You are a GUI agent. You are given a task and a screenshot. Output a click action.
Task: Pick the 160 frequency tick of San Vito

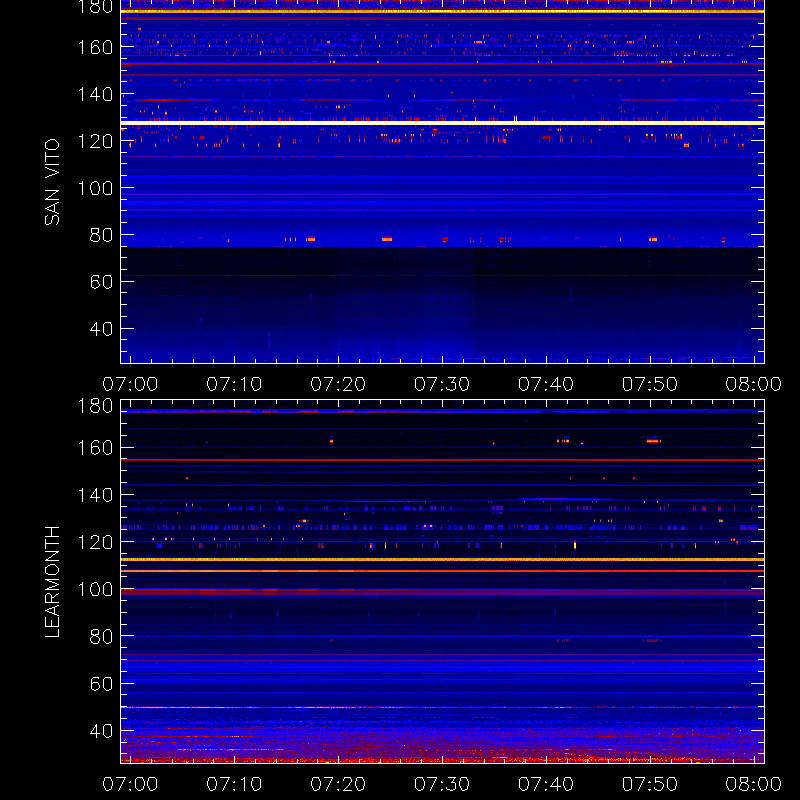tap(95, 47)
